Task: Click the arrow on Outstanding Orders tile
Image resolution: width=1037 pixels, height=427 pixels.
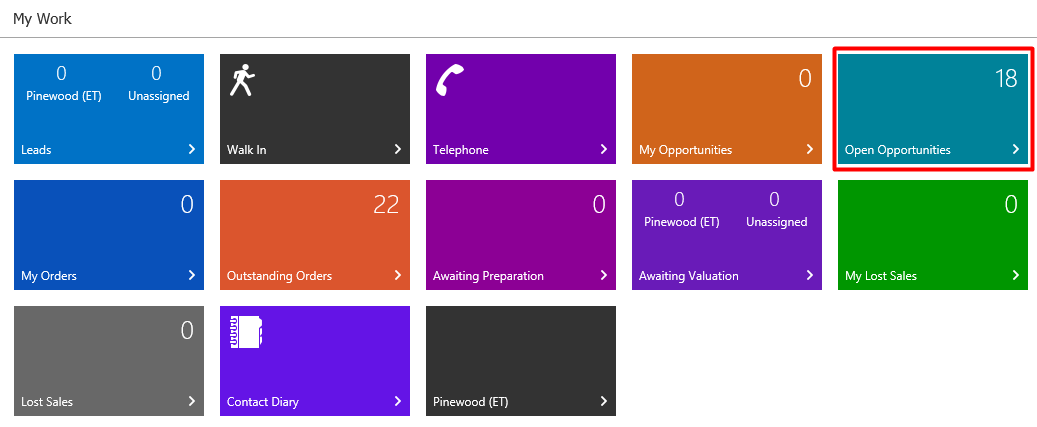Action: tap(397, 276)
